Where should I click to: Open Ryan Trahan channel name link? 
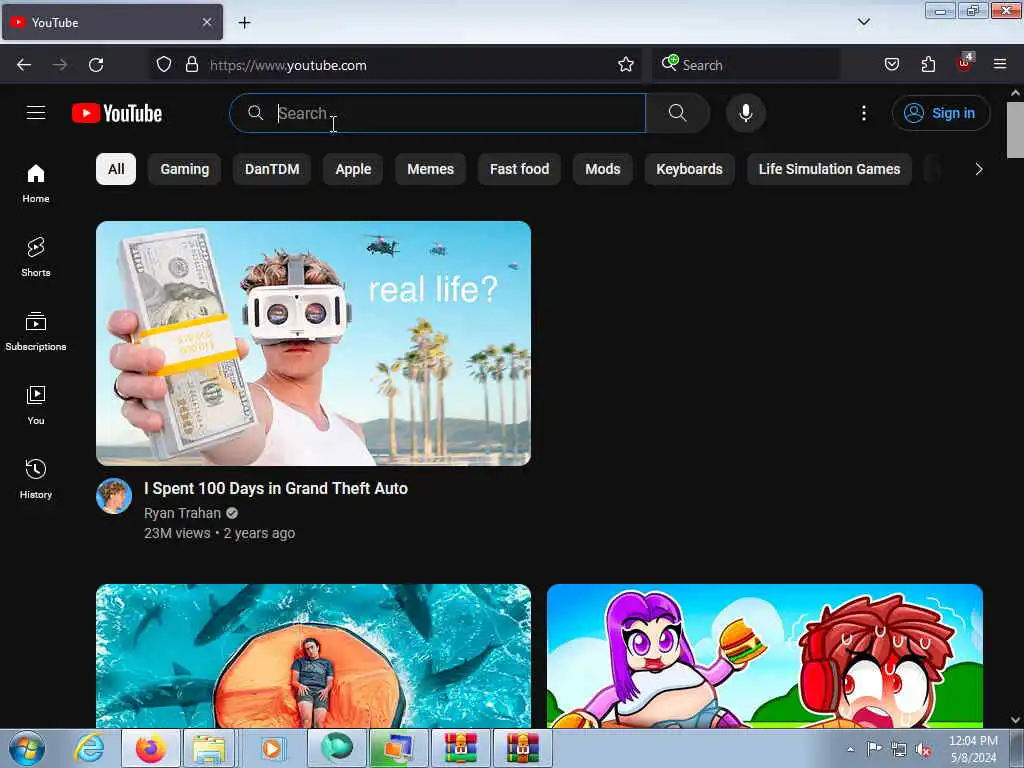tap(182, 513)
